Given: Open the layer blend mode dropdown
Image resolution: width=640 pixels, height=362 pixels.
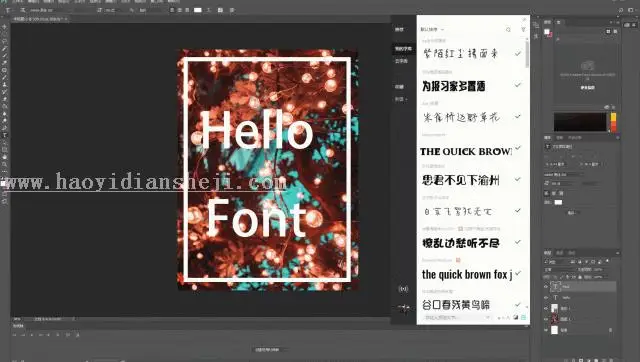Looking at the screenshot, I should click(558, 269).
